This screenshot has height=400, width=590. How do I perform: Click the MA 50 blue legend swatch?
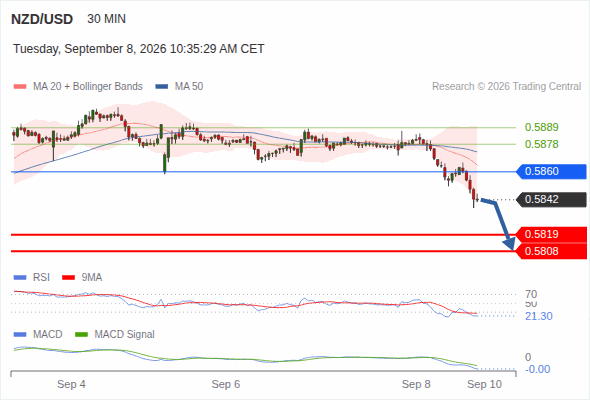[x=162, y=87]
